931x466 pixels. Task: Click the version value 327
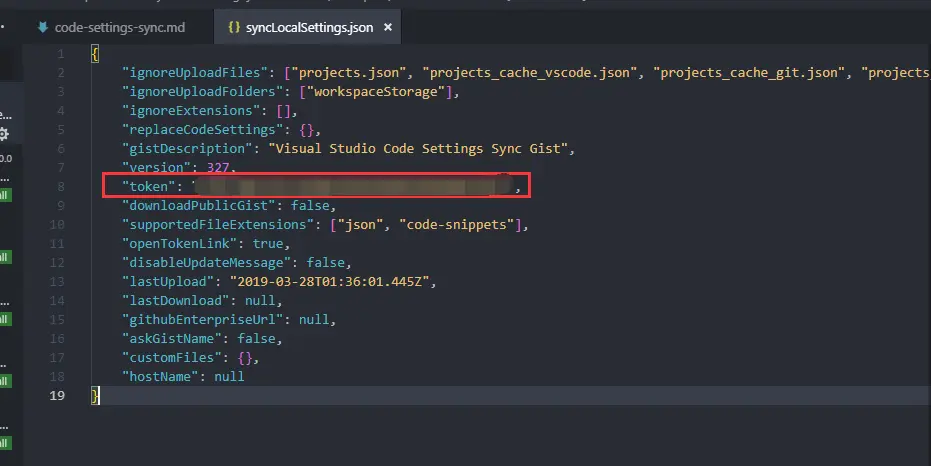[x=218, y=167]
